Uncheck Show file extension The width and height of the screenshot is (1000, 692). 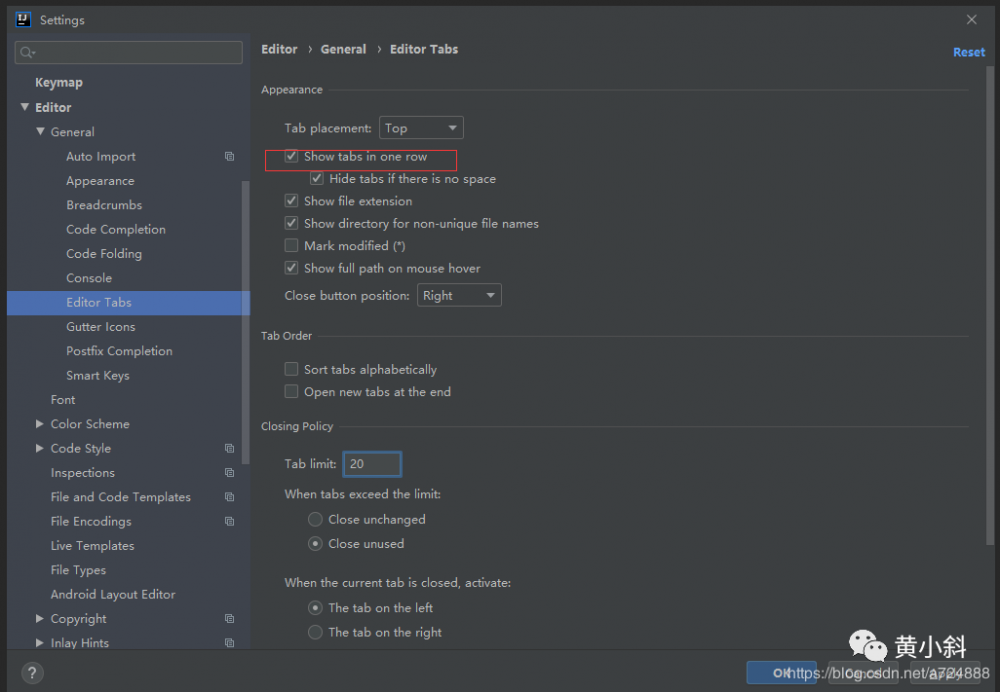291,201
